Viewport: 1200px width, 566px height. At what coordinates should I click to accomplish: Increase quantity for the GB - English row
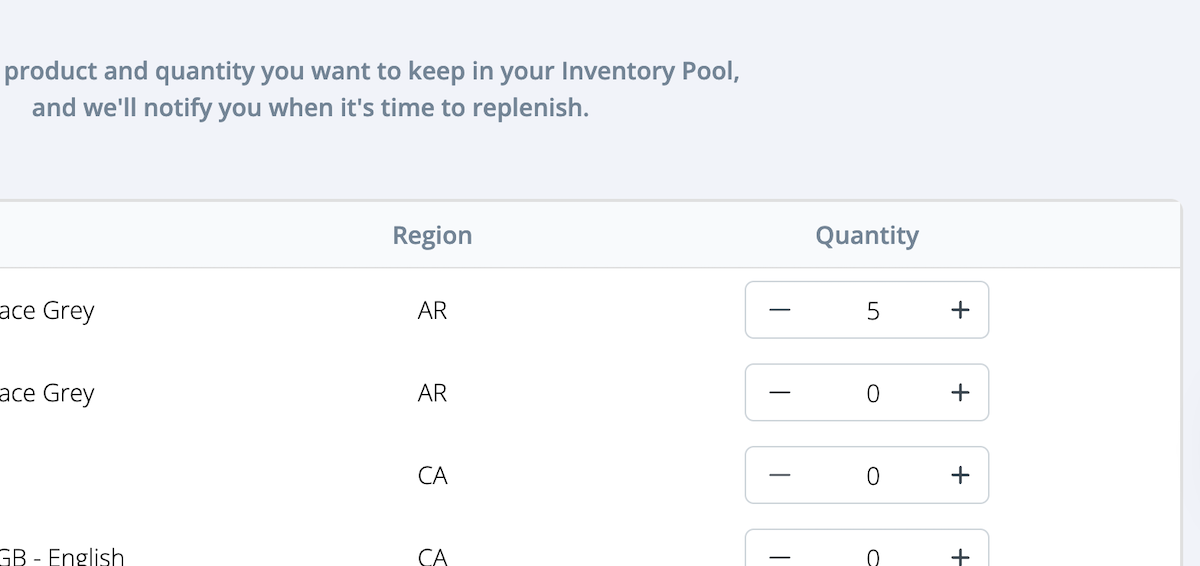[x=960, y=556]
